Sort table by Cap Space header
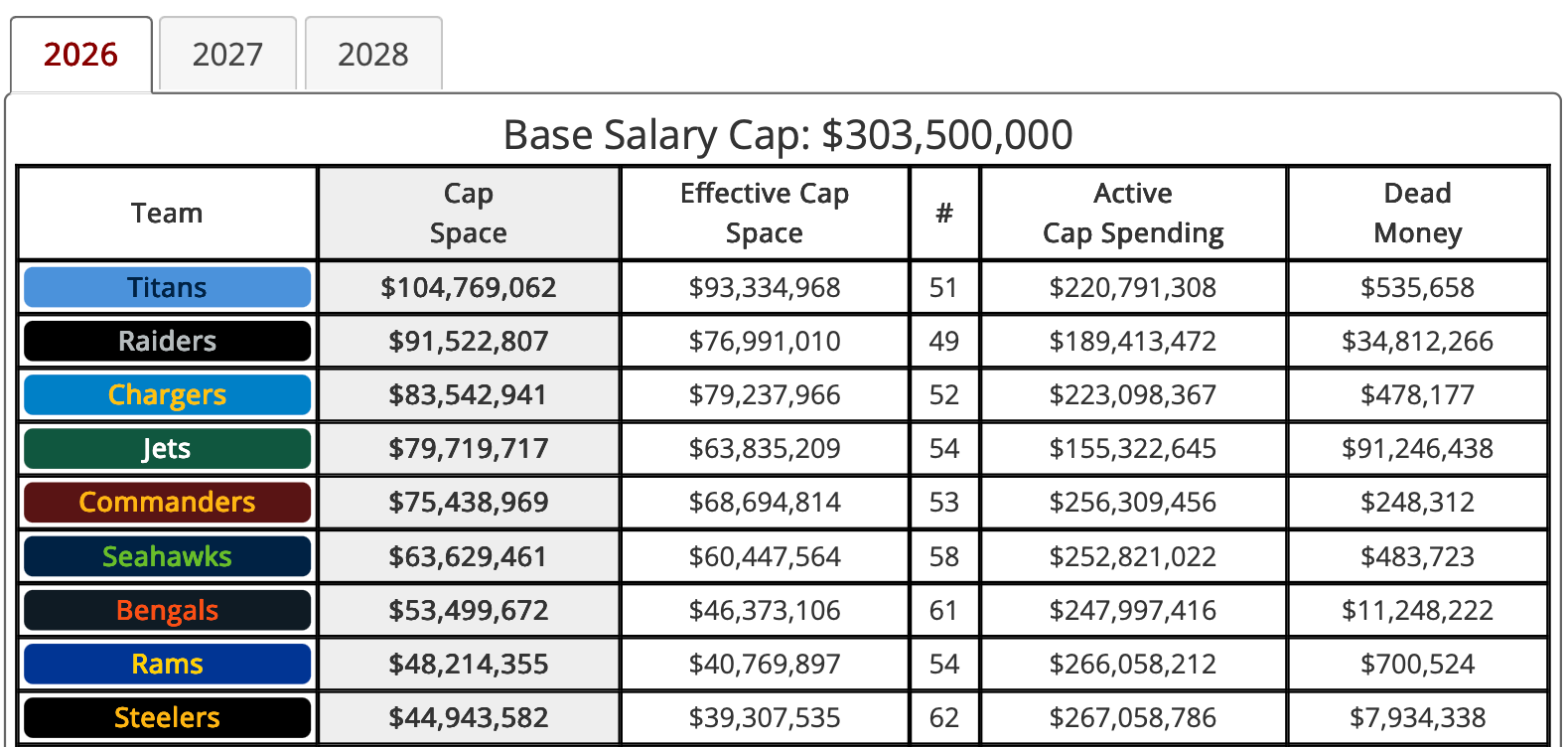 click(x=468, y=214)
